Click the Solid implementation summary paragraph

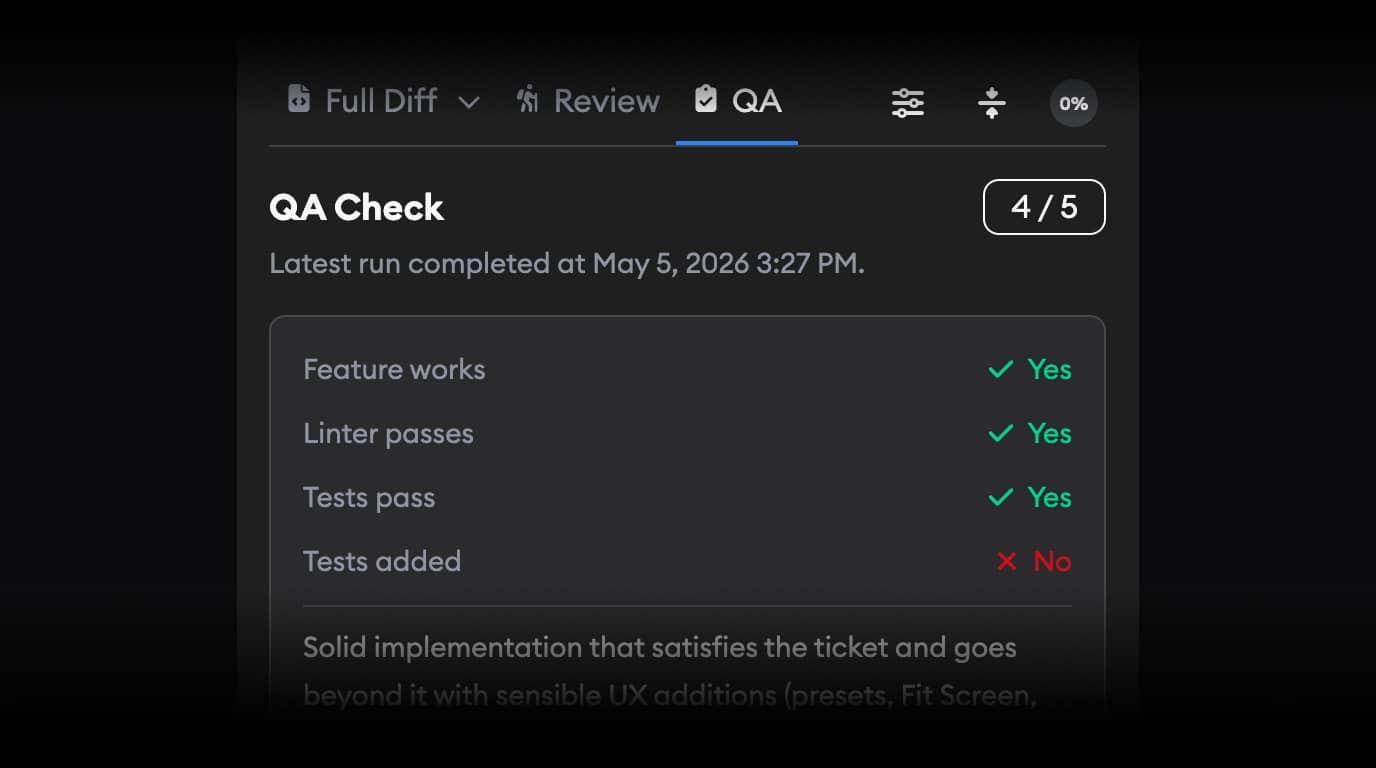click(x=669, y=671)
